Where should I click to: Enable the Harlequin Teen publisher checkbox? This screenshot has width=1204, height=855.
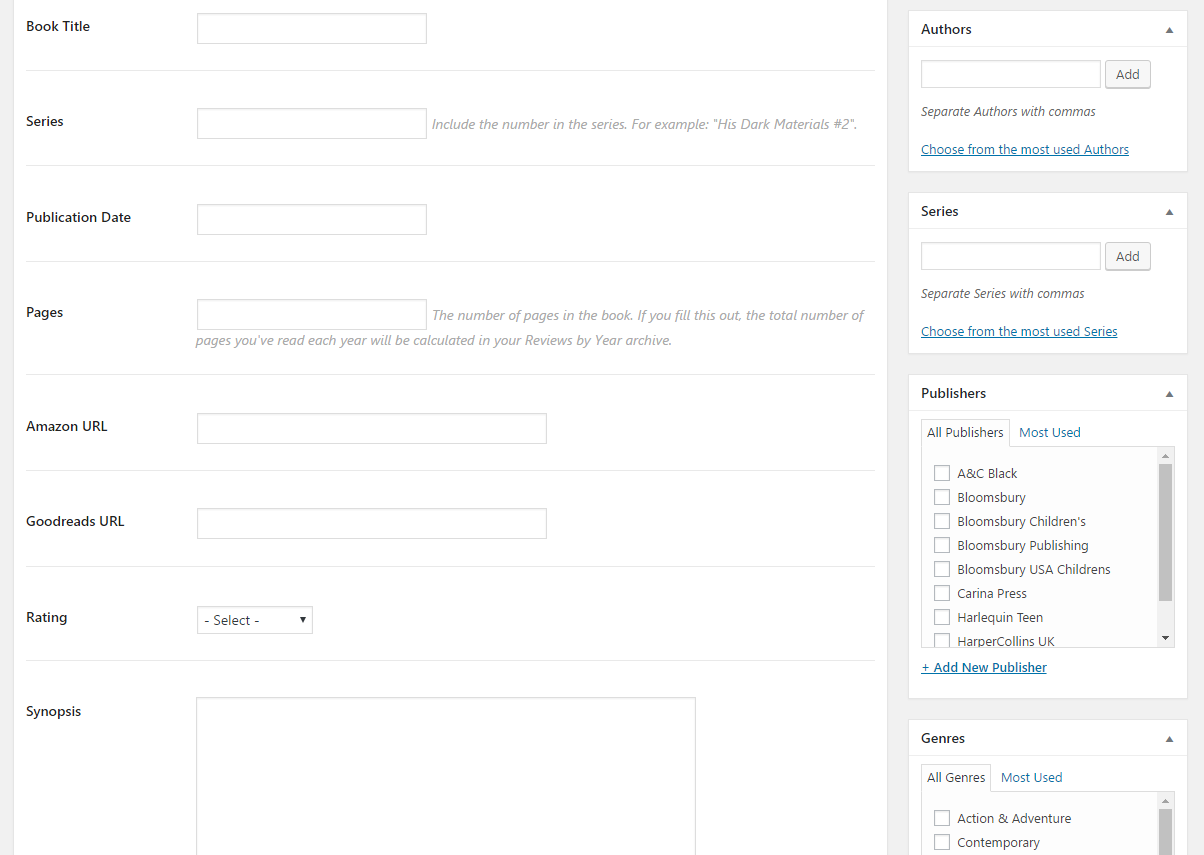pos(941,617)
